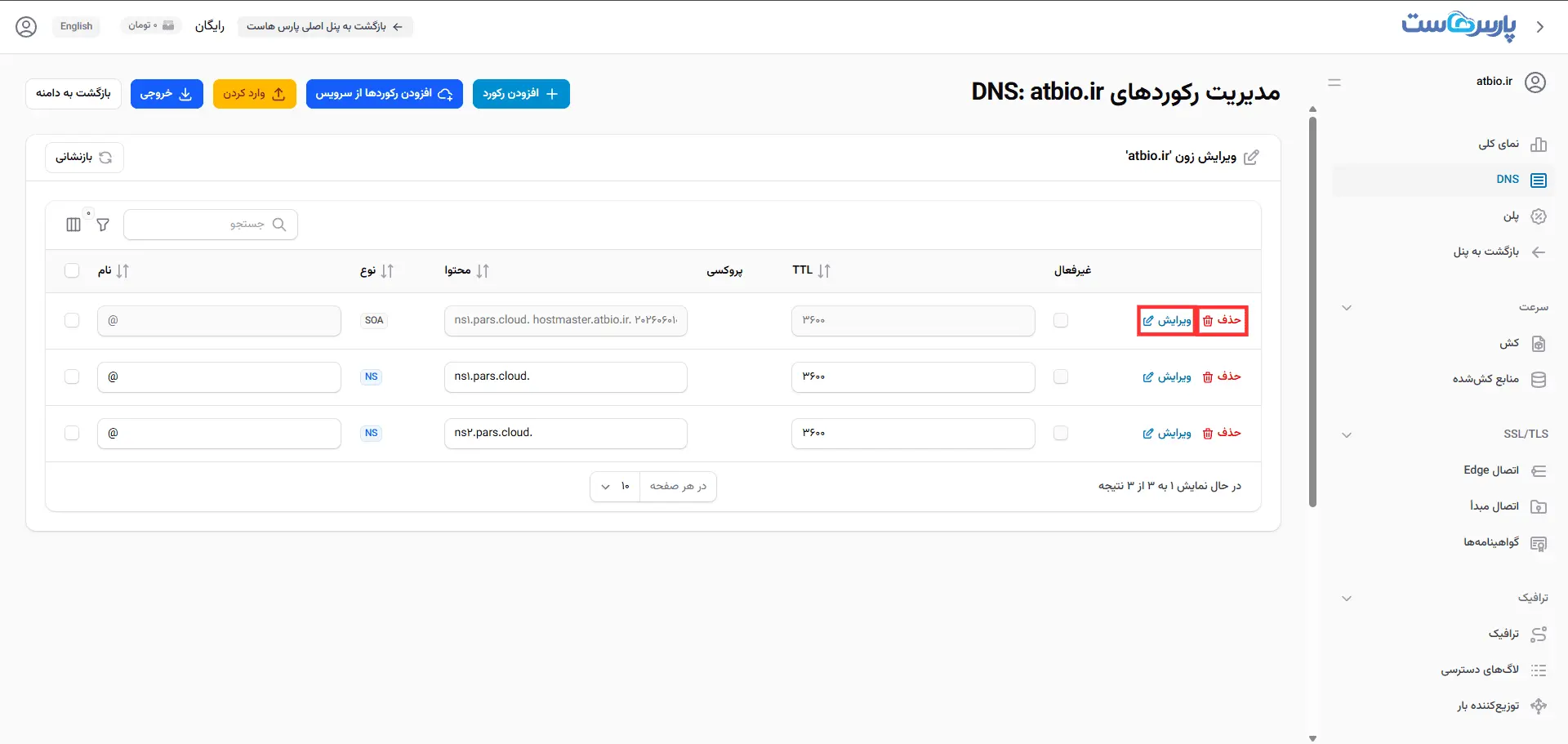This screenshot has height=744, width=1568.
Task: Click the رایگان plan label
Action: click(210, 26)
